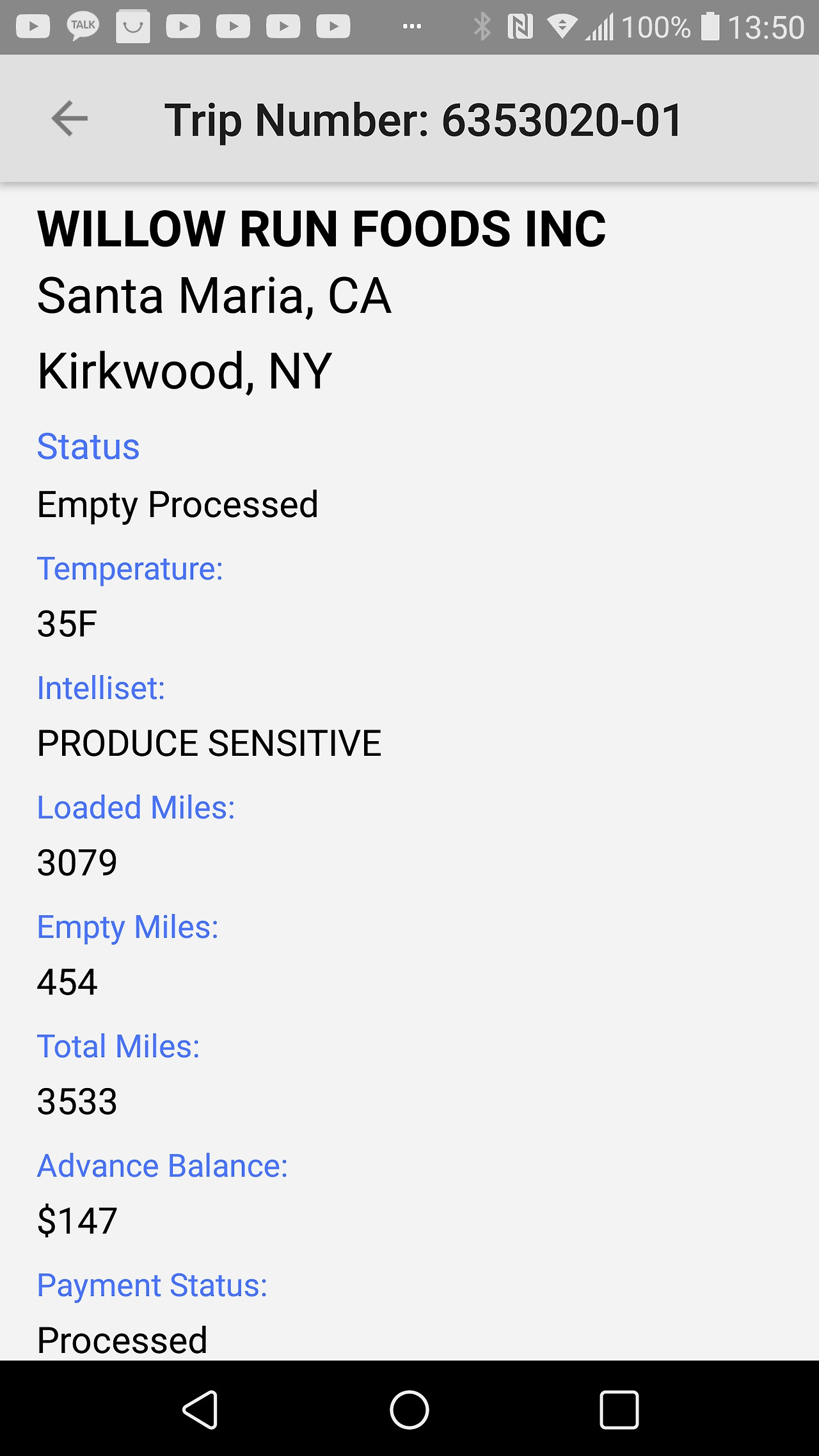This screenshot has width=819, height=1456.
Task: Tap the Payment Status label
Action: tap(152, 1285)
